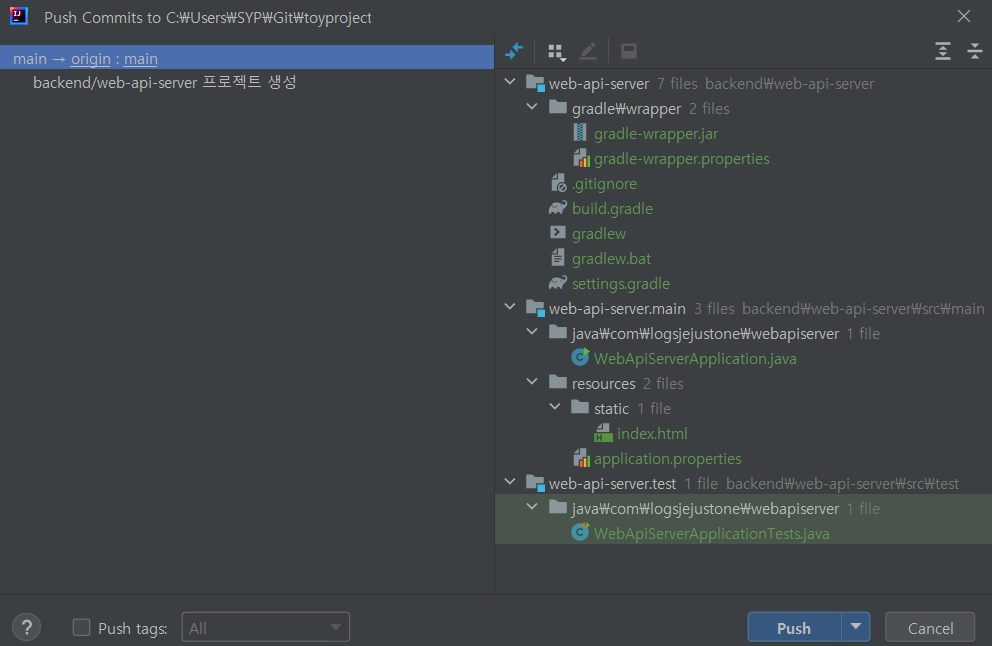The width and height of the screenshot is (992, 646).
Task: Select the gradle-wrapper.properties file name
Action: point(681,159)
